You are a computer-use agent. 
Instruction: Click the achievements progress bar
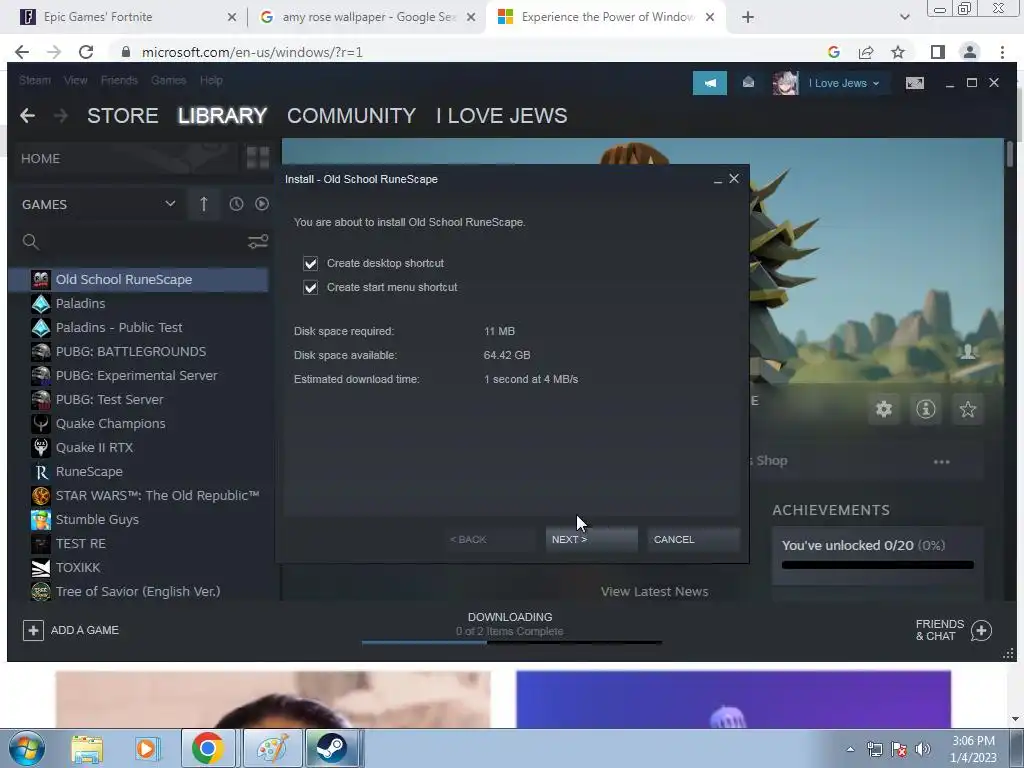[877, 565]
